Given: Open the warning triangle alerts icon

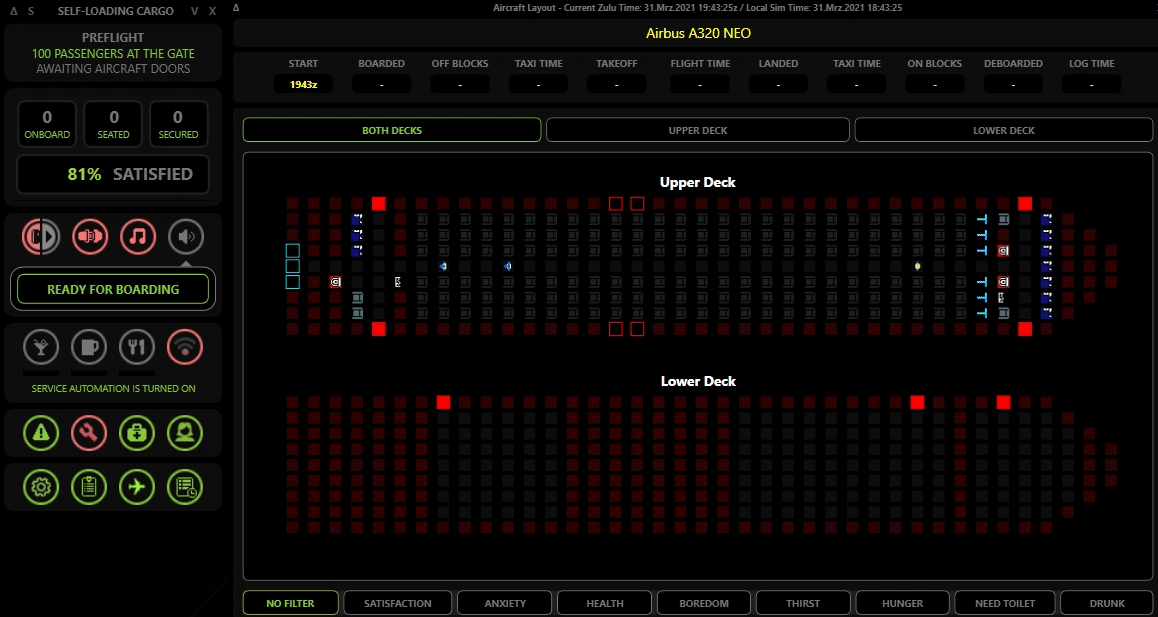Looking at the screenshot, I should pos(41,432).
